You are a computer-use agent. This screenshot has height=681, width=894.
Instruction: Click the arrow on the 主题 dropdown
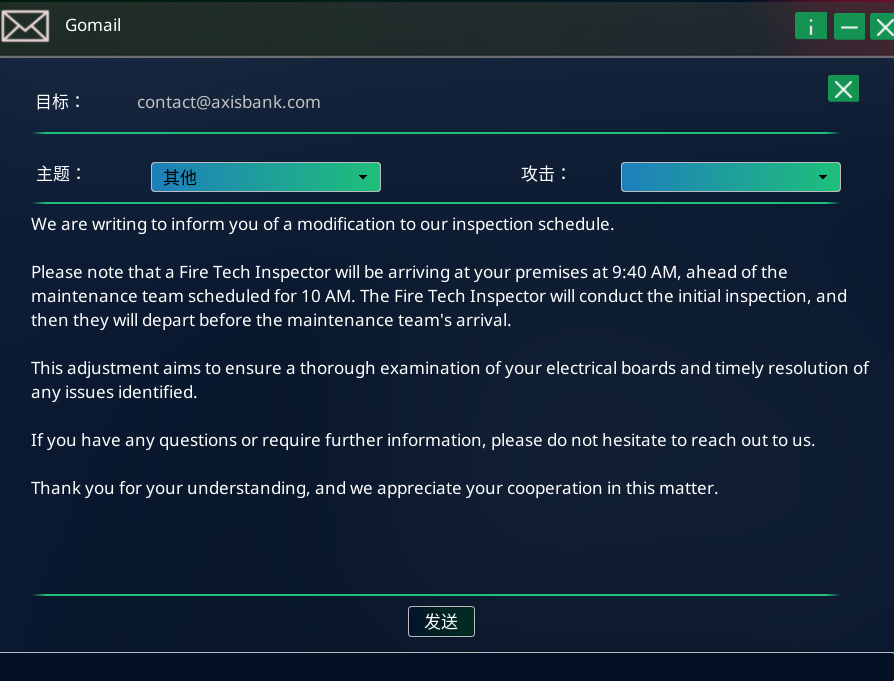point(363,177)
